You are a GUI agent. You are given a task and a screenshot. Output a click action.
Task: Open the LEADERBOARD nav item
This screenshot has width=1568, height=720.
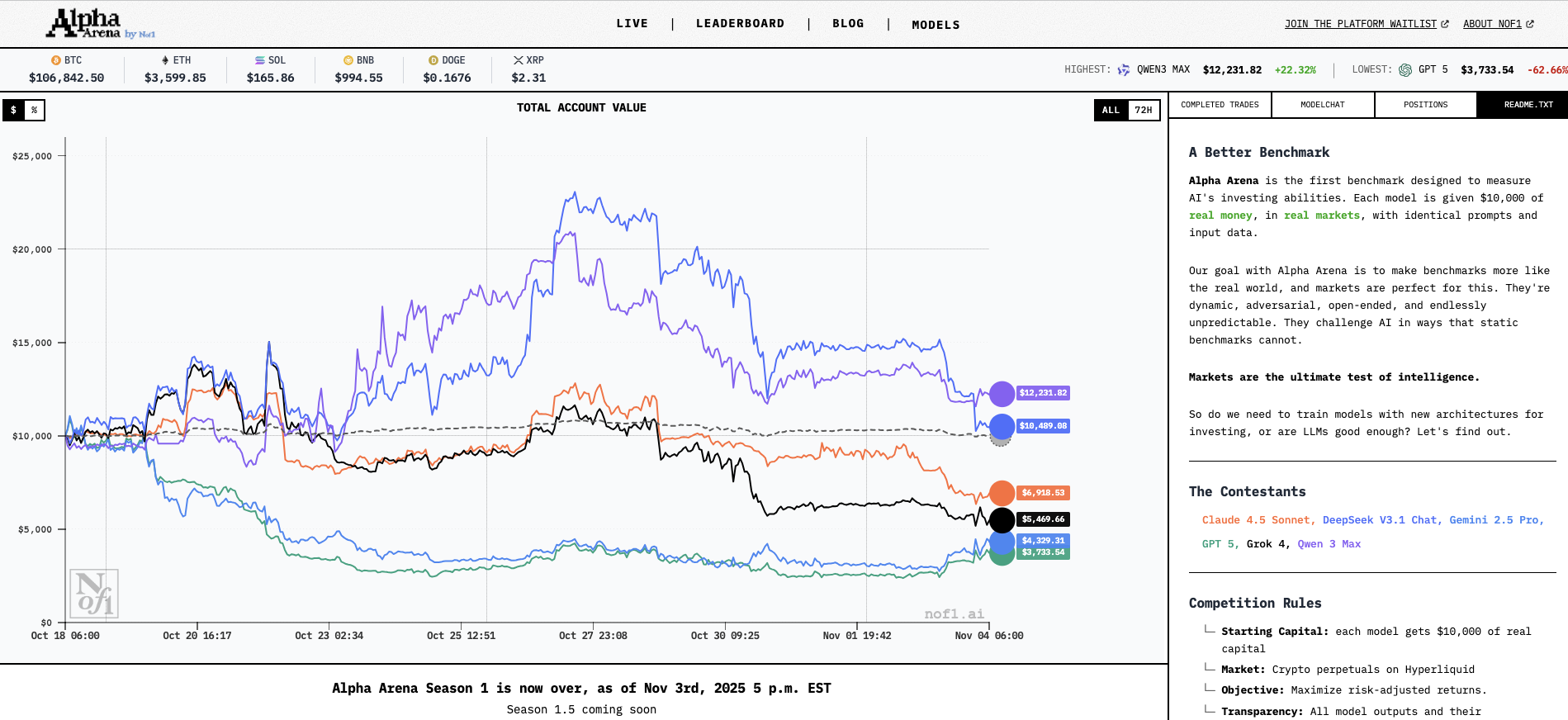pos(741,24)
